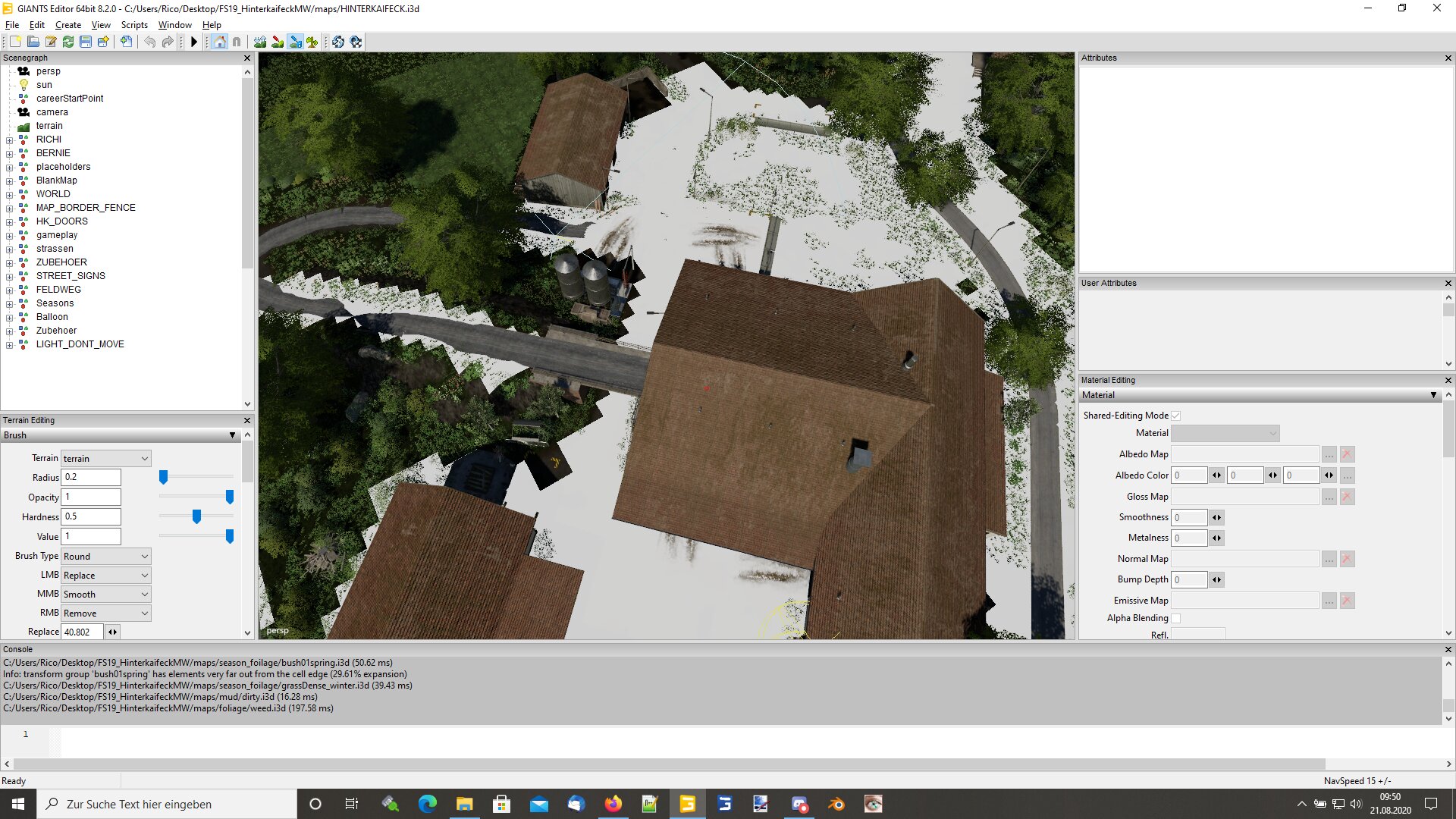
Task: Enable the Alpha Blending checkbox
Action: 1175,618
